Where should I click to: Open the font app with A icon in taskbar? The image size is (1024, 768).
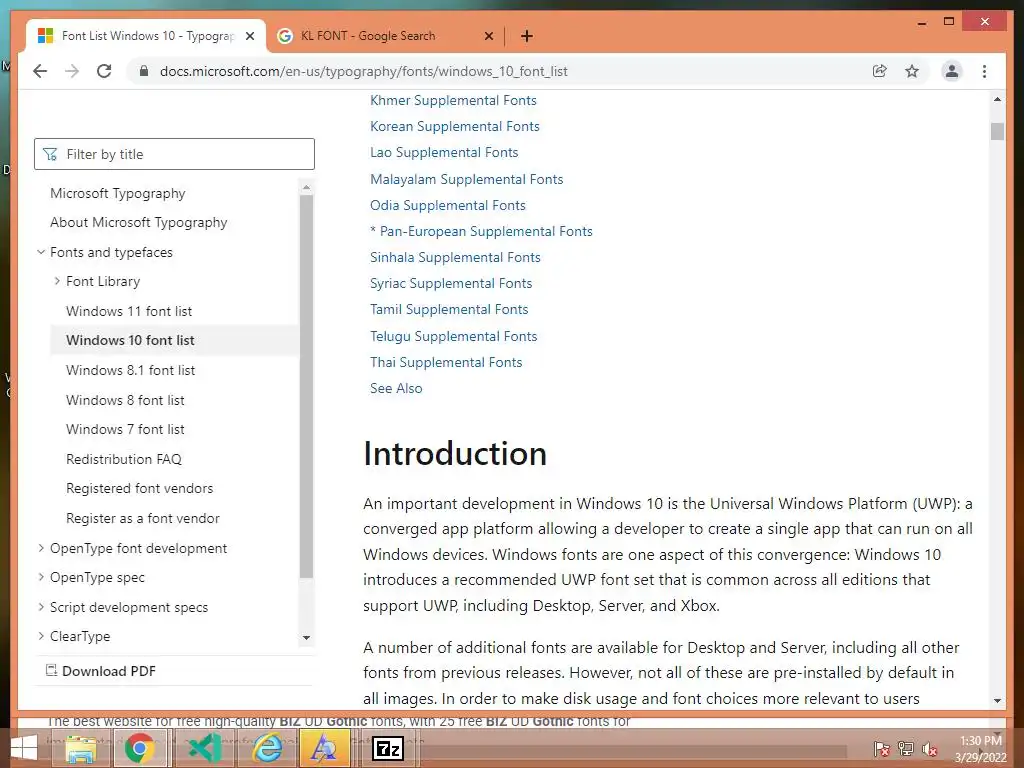(324, 748)
